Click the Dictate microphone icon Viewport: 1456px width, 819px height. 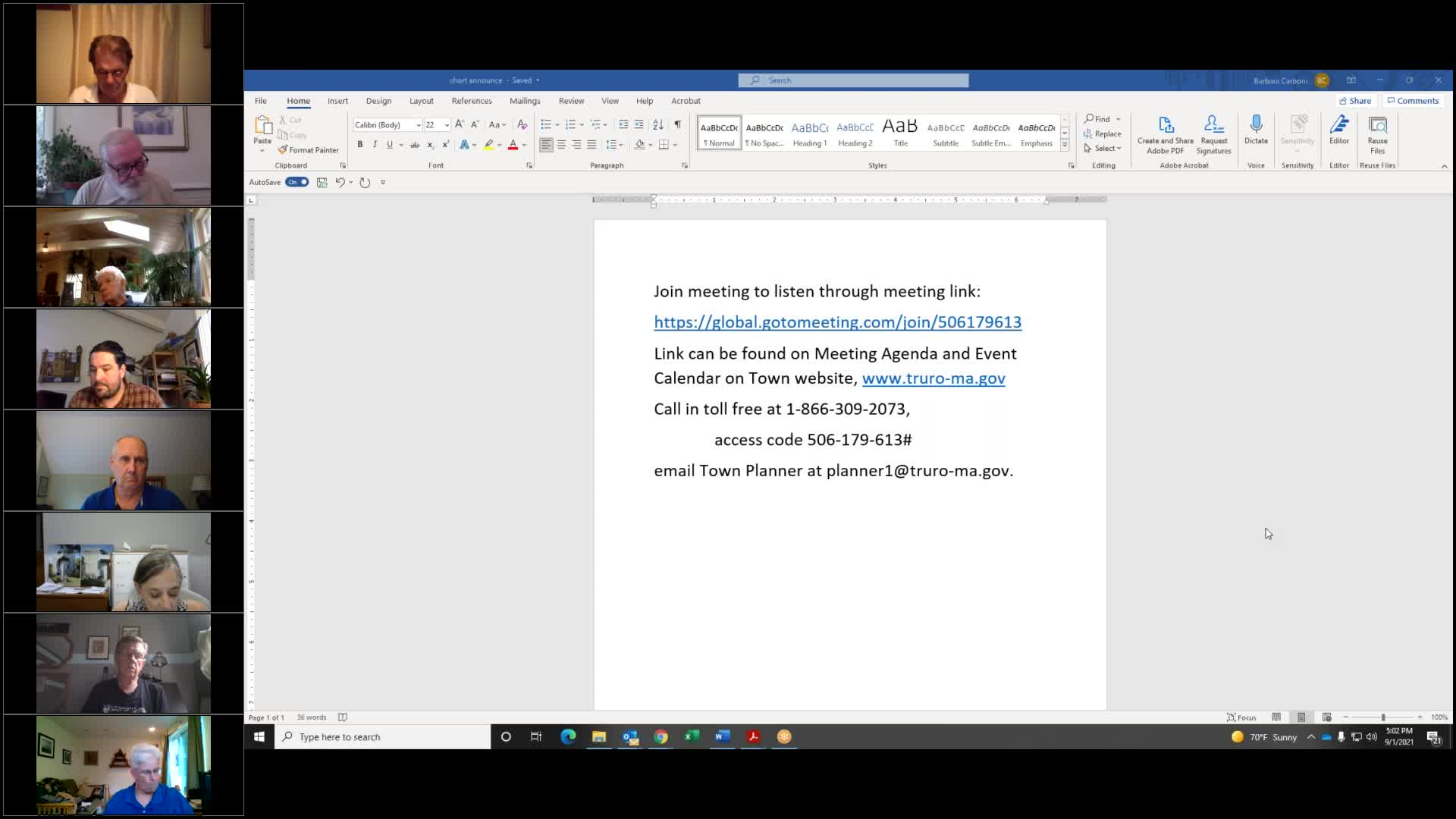[x=1256, y=126]
